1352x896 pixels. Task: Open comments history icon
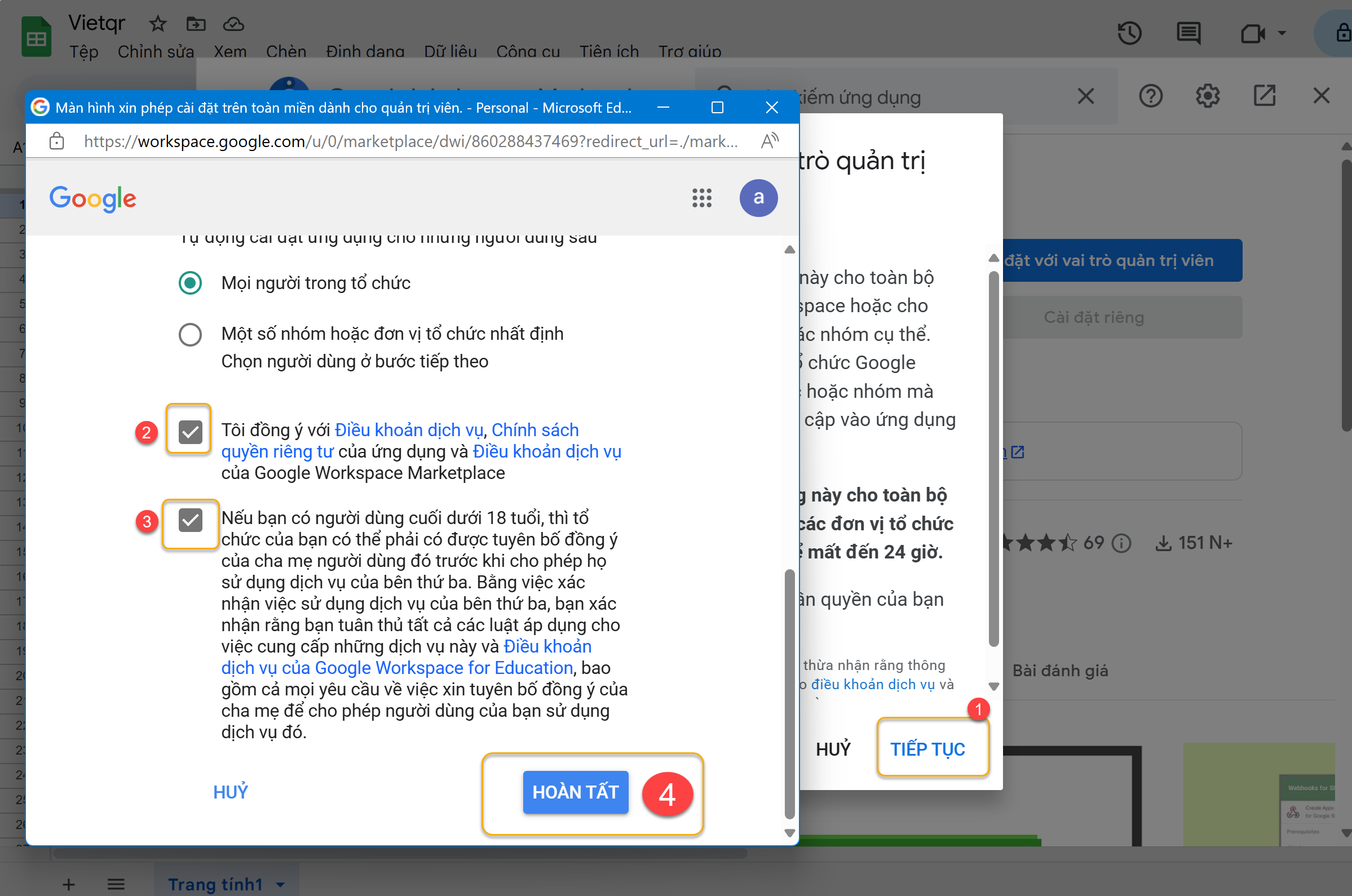coord(1188,33)
